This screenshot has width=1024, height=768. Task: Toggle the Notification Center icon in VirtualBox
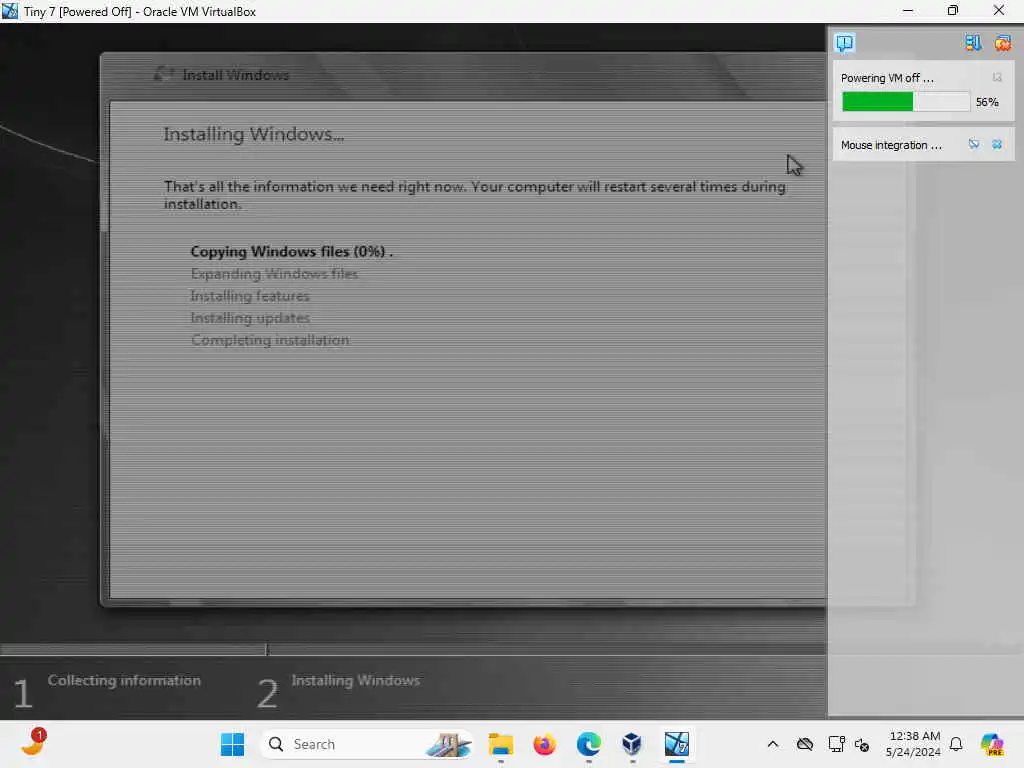pos(844,43)
